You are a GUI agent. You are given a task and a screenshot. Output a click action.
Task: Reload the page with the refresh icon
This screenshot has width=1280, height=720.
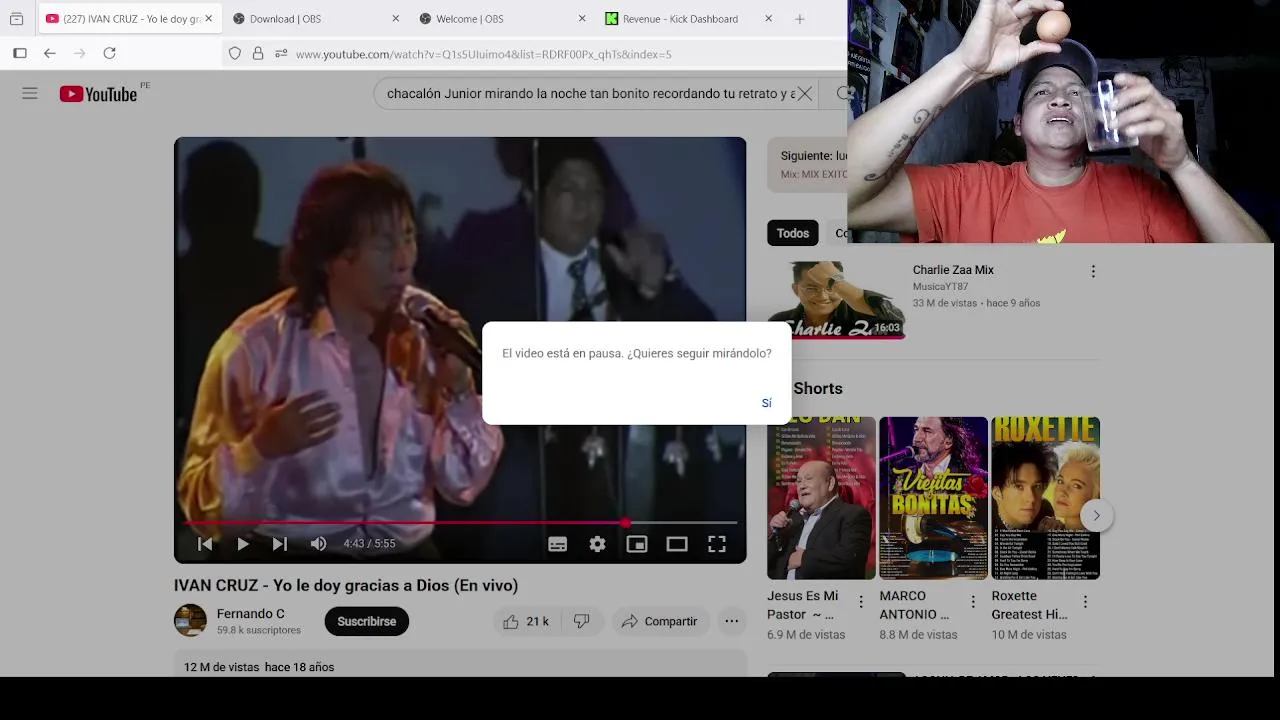[110, 53]
